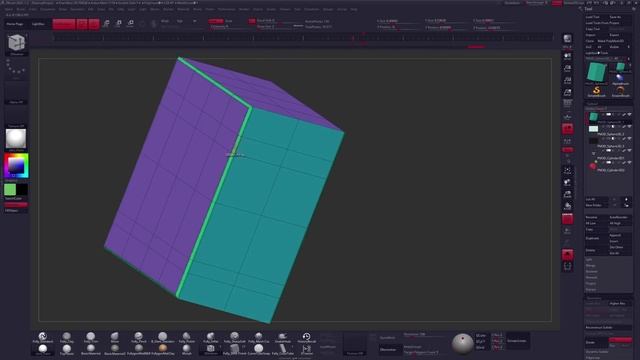Choose the PolygonMatClay orange material
The height and width of the screenshot is (360, 640).
point(162,349)
